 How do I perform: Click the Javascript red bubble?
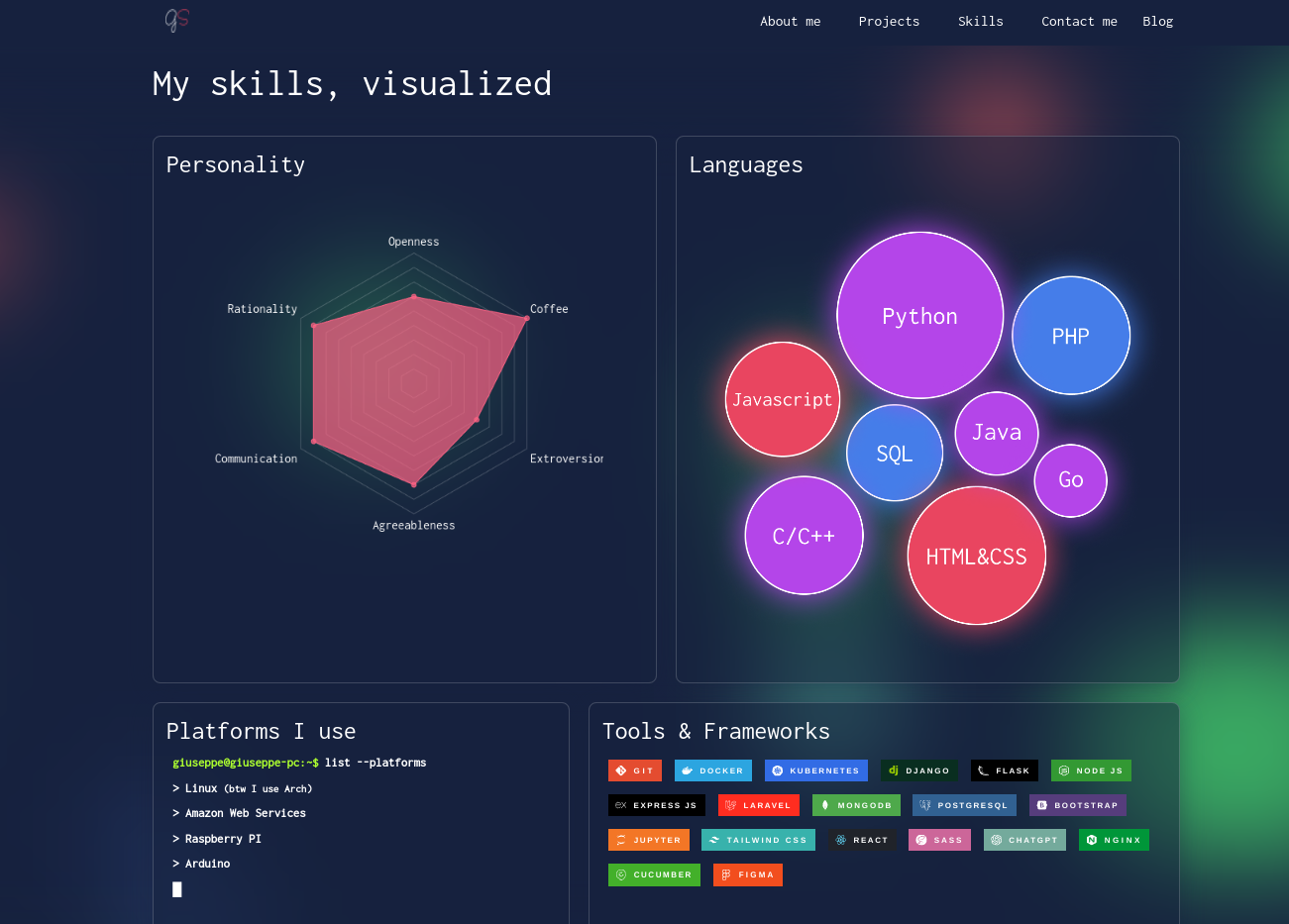[782, 399]
